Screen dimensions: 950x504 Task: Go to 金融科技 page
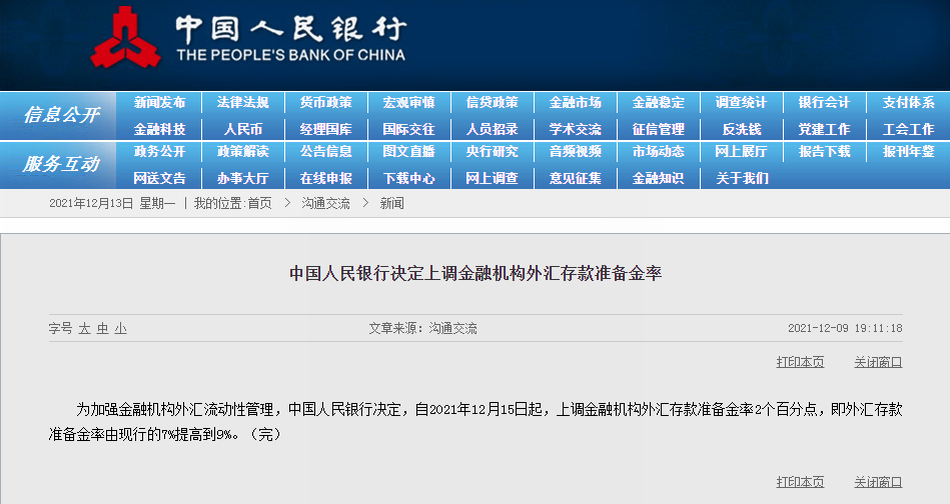pos(159,129)
